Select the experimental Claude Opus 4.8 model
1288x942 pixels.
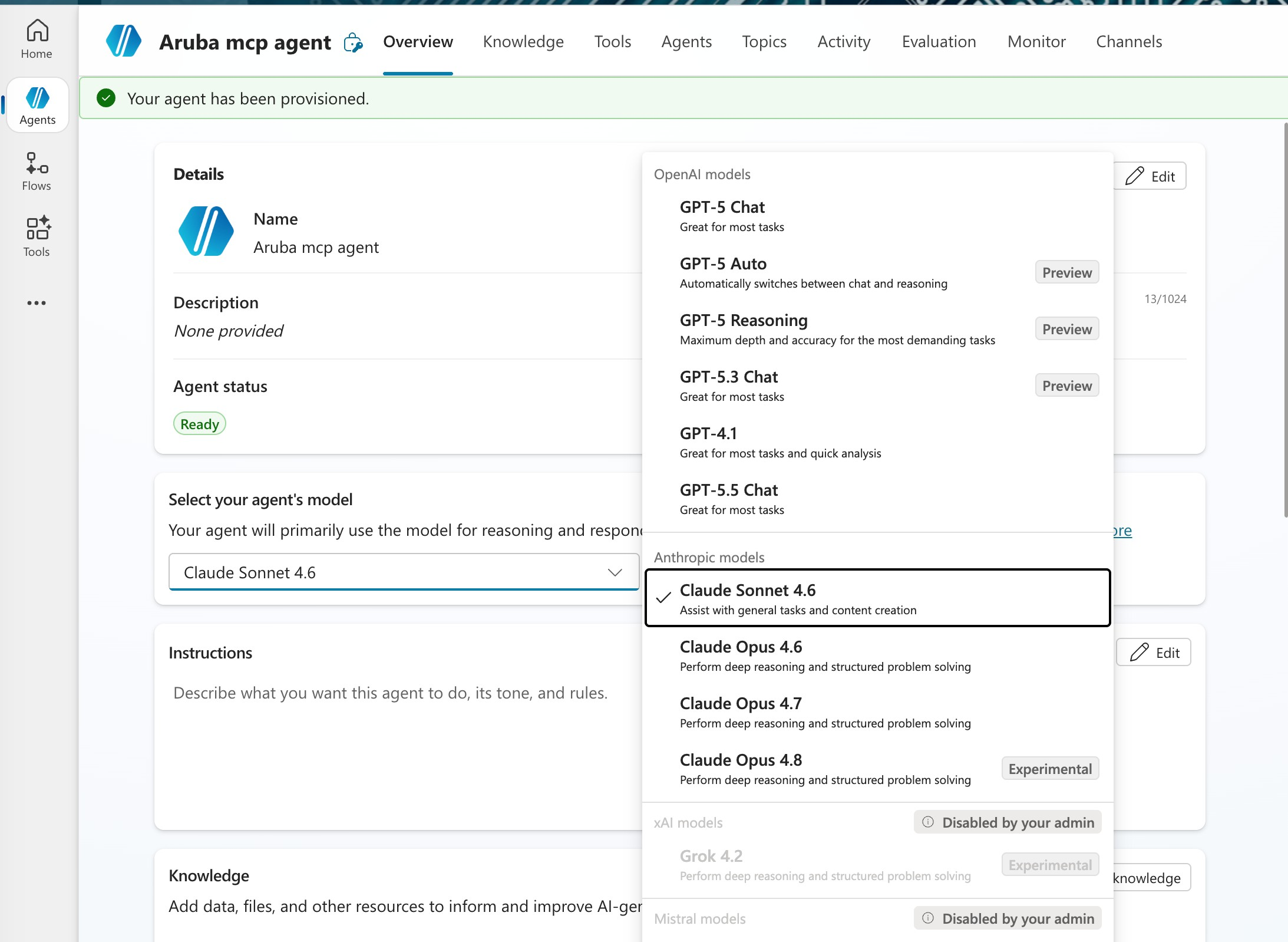878,769
